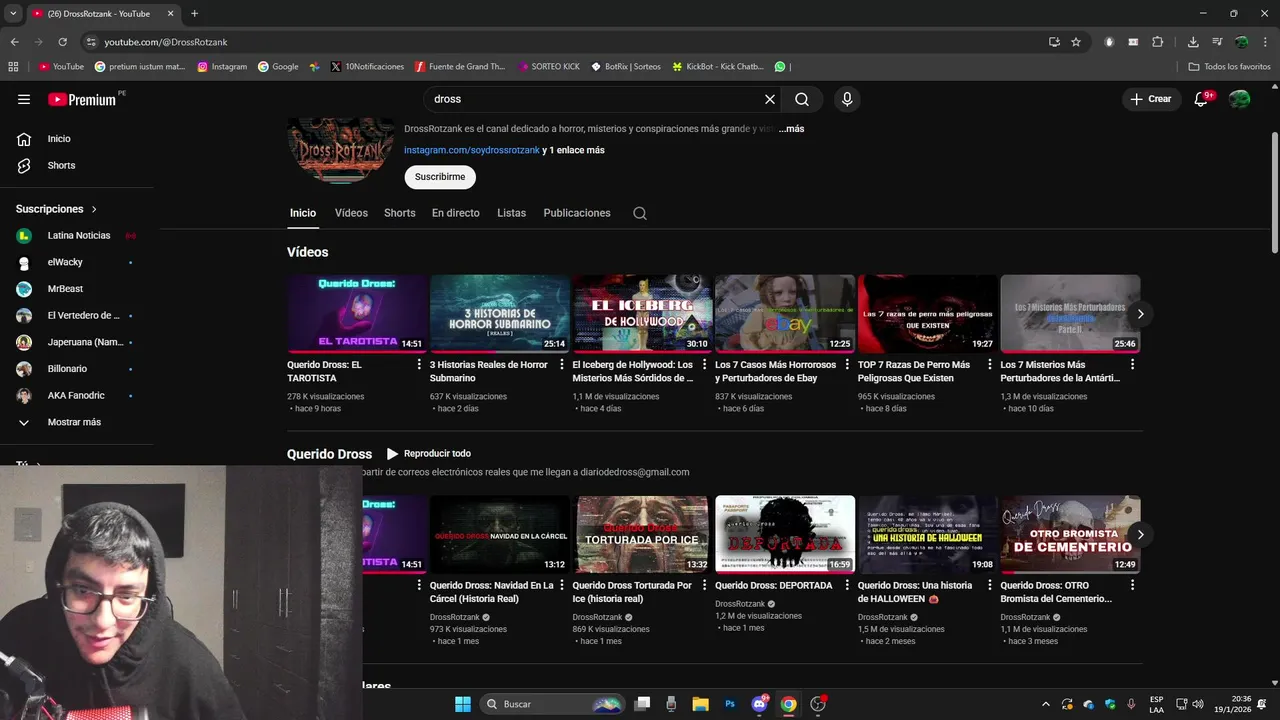Switch to the Shorts channel tab
The height and width of the screenshot is (720, 1280).
(x=400, y=213)
